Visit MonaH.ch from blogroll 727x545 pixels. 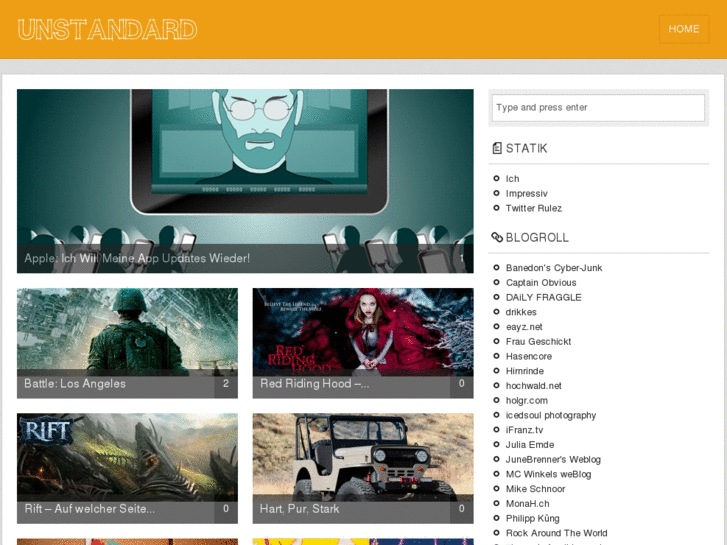527,504
